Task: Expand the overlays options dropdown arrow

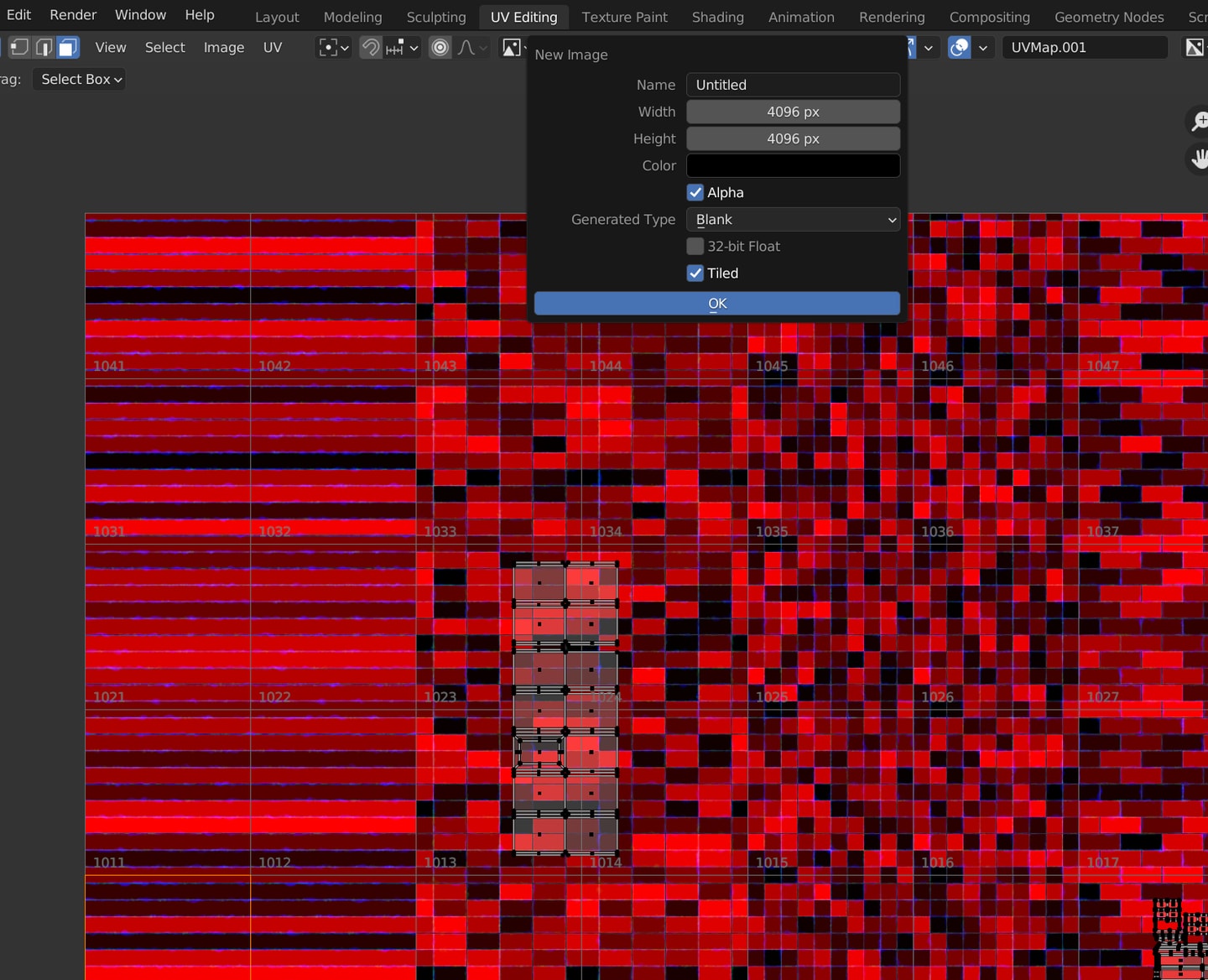Action: pyautogui.click(x=982, y=48)
